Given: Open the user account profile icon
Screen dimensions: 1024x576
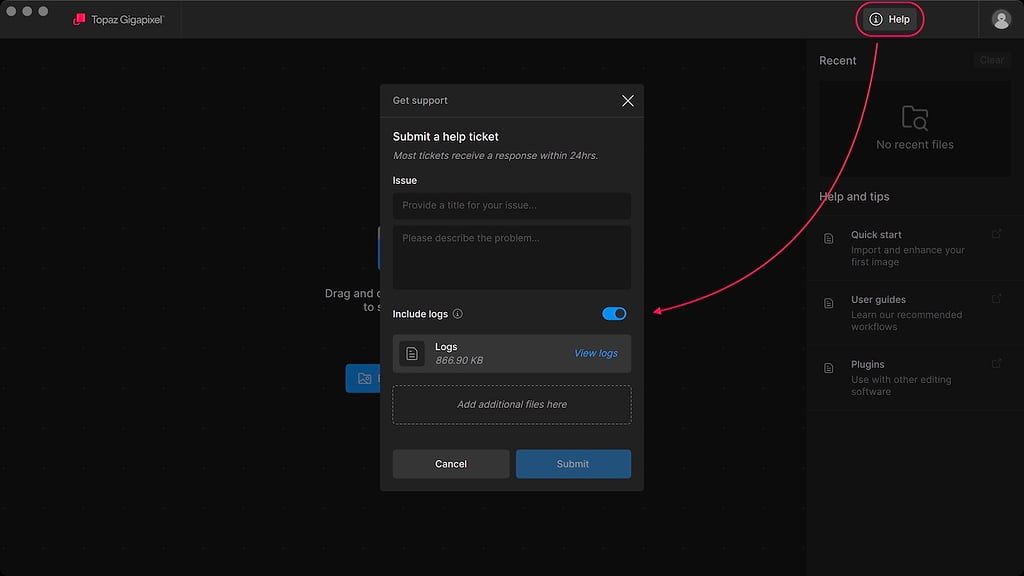Looking at the screenshot, I should tap(1000, 19).
